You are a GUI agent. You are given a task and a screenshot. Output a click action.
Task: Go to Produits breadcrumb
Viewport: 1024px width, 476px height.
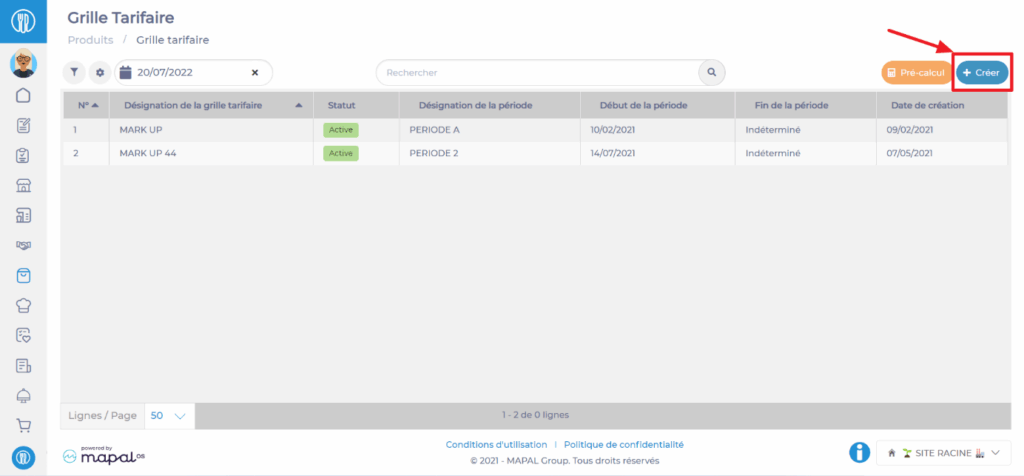(89, 40)
